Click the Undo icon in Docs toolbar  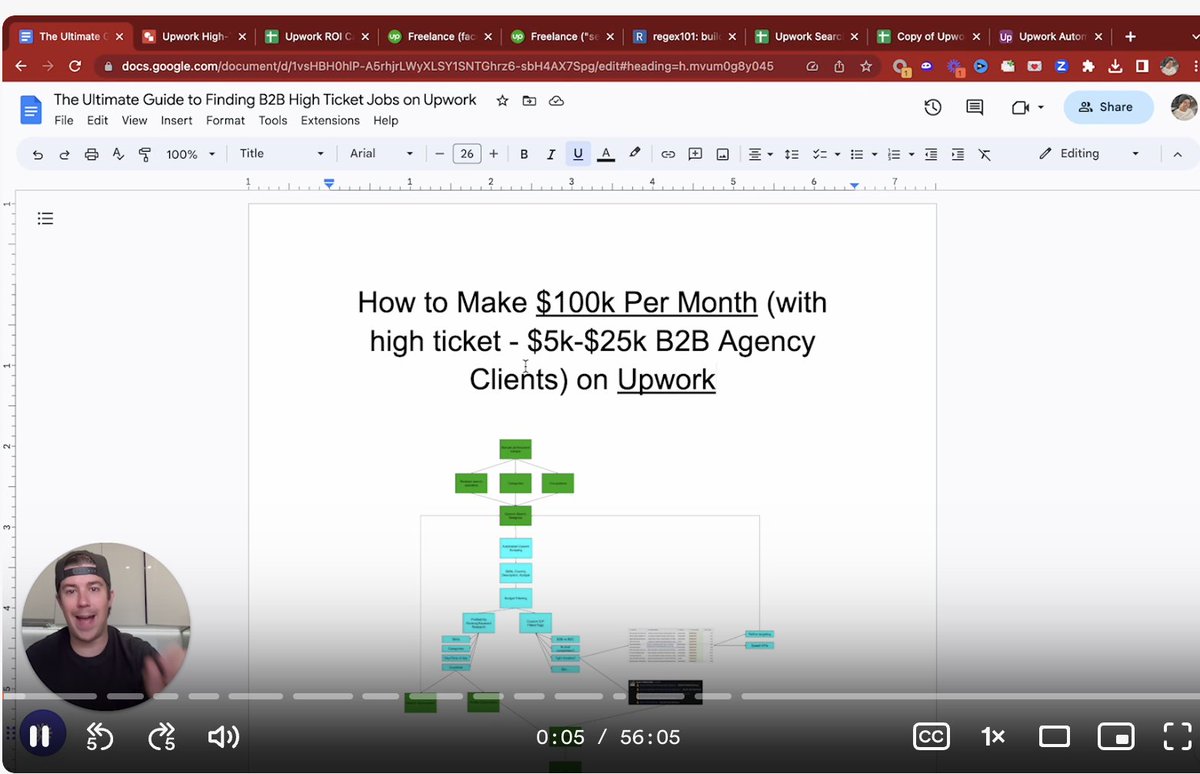(x=38, y=154)
